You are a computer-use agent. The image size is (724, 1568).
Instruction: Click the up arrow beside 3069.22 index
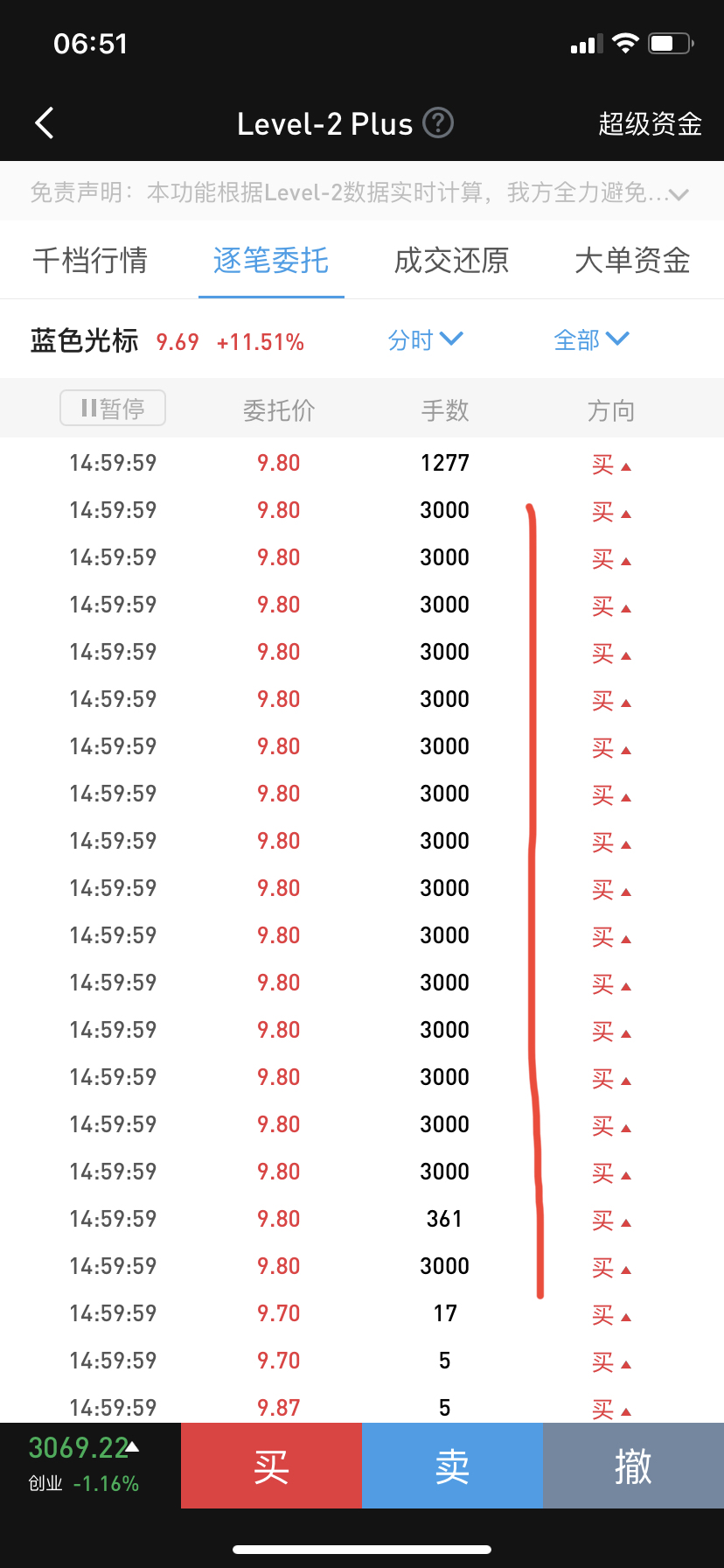point(132,1447)
